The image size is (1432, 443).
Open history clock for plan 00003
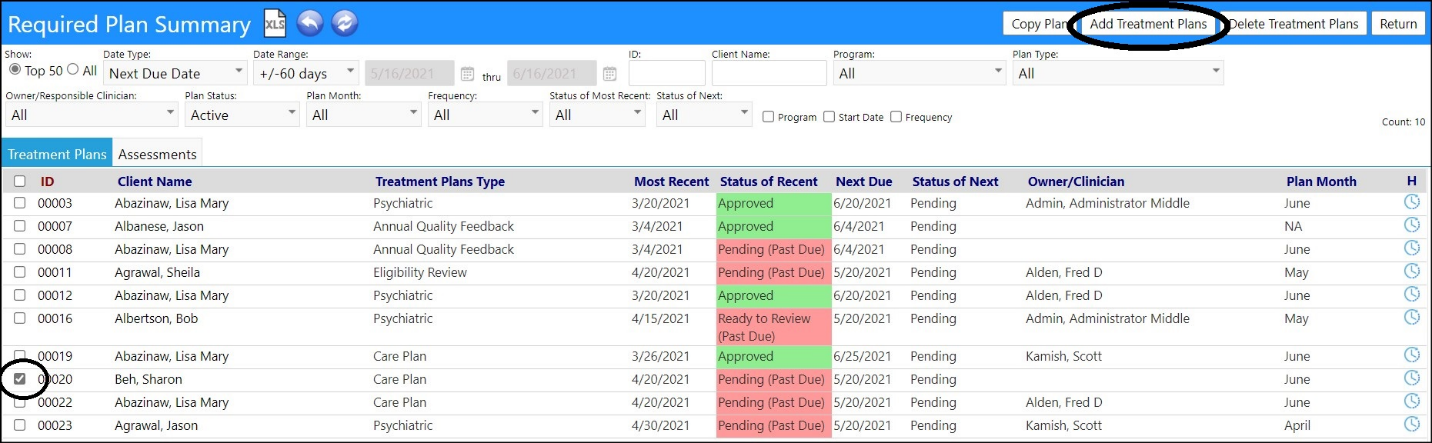1411,202
